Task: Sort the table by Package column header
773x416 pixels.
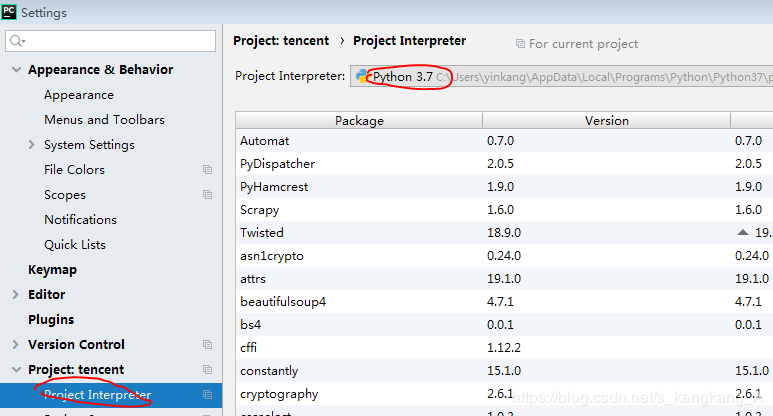Action: tap(359, 120)
